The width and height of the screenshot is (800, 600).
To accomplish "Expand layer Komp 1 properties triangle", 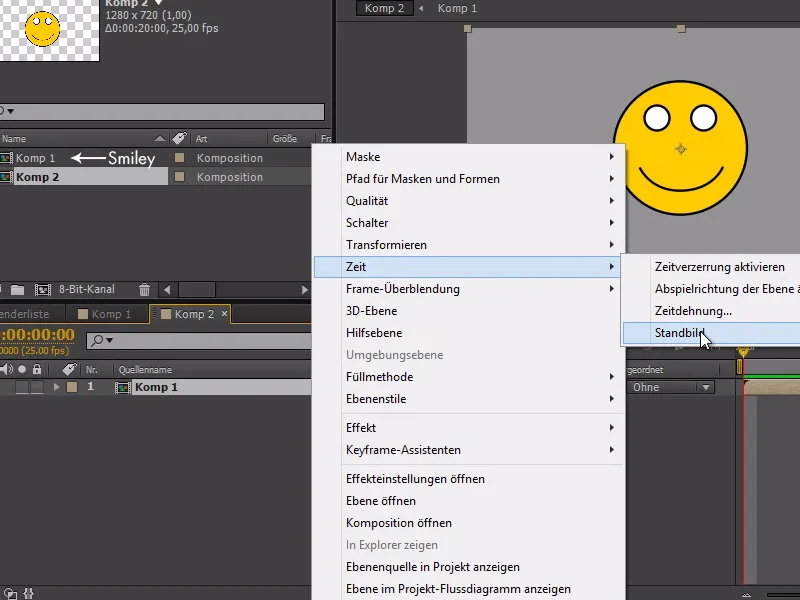I will pyautogui.click(x=56, y=387).
